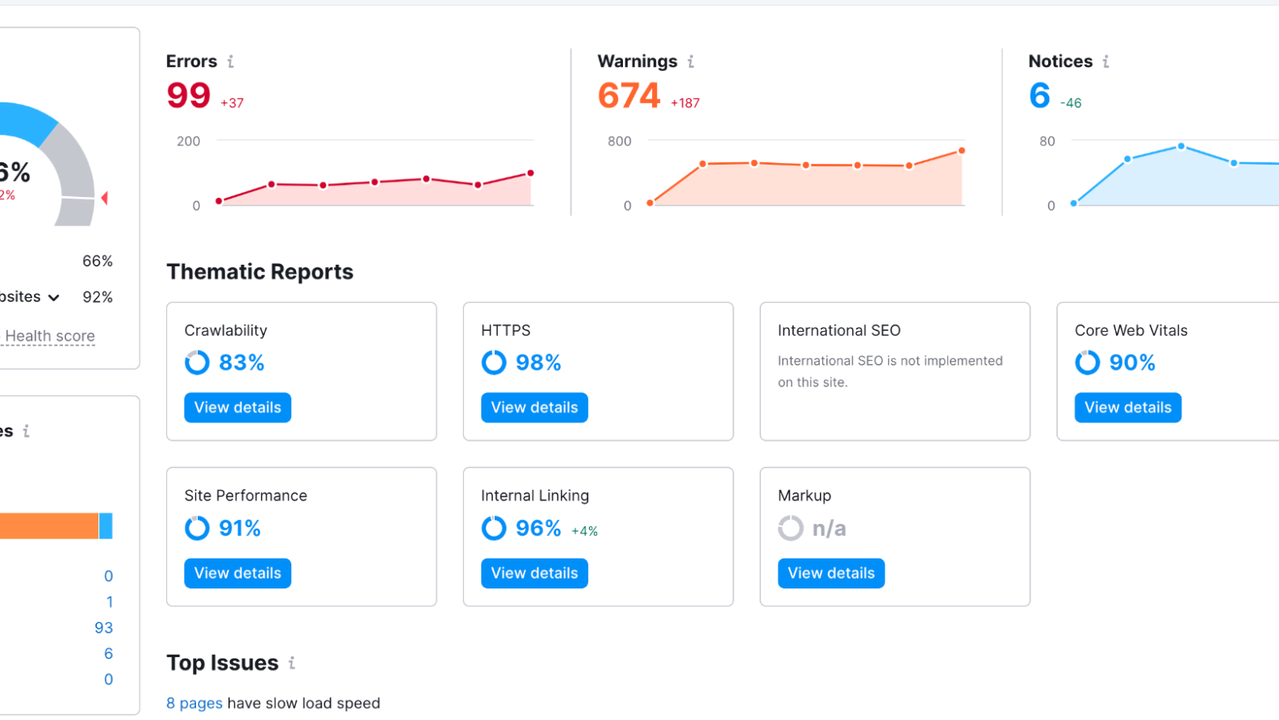
Task: View details for Markup report
Action: [831, 573]
